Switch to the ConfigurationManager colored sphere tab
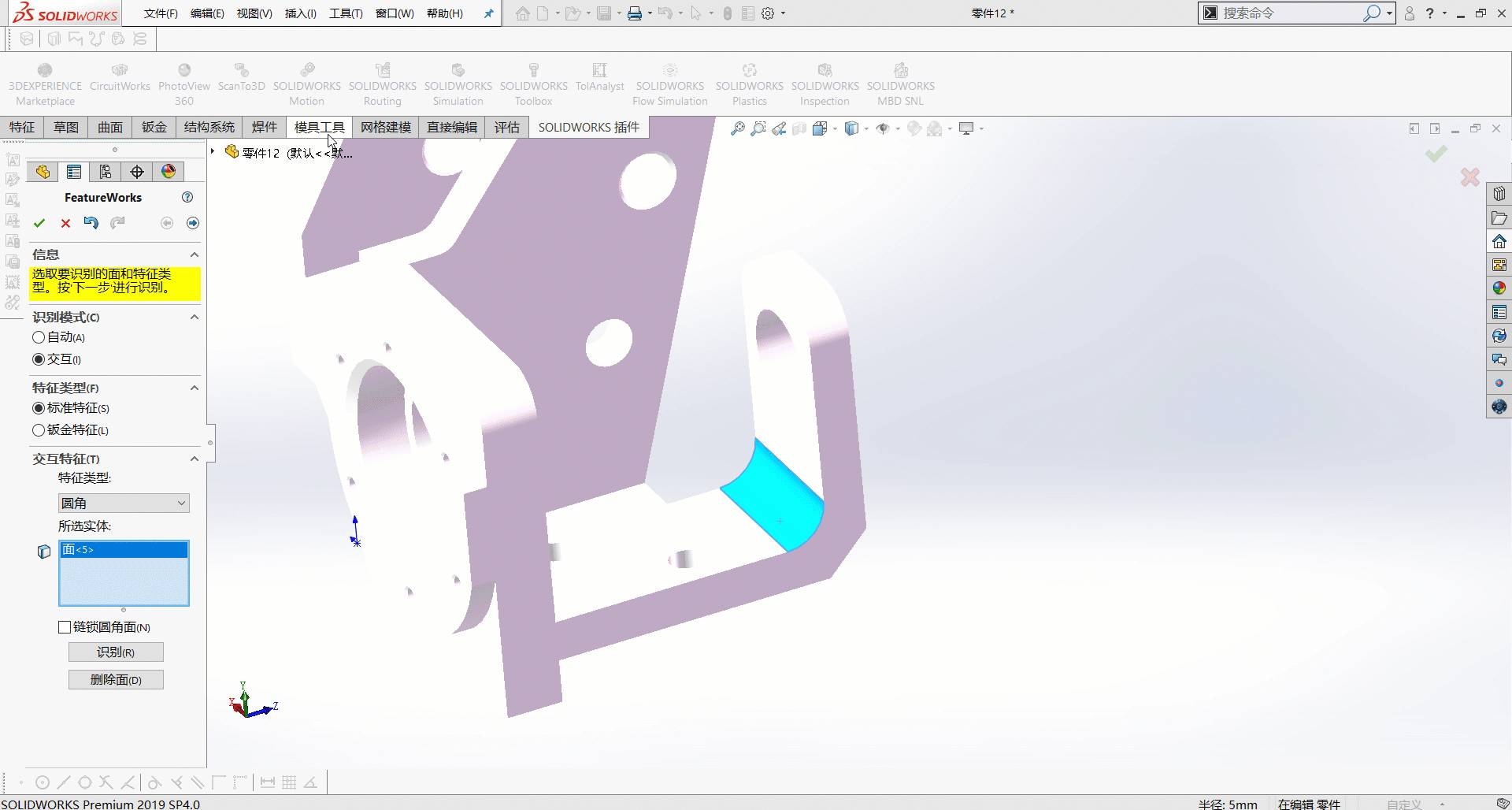Image resolution: width=1512 pixels, height=810 pixels. (169, 171)
